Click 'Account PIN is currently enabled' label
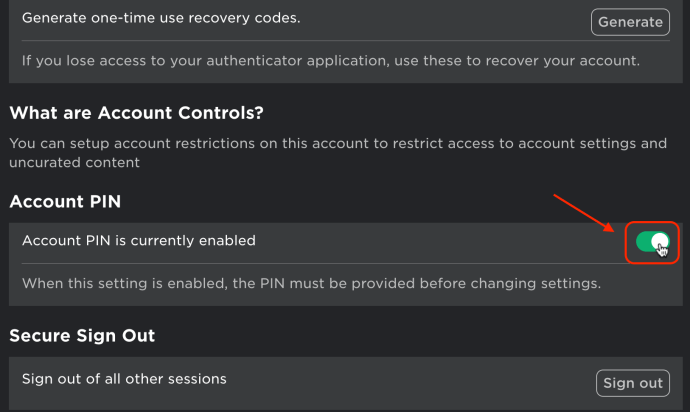 coord(139,240)
